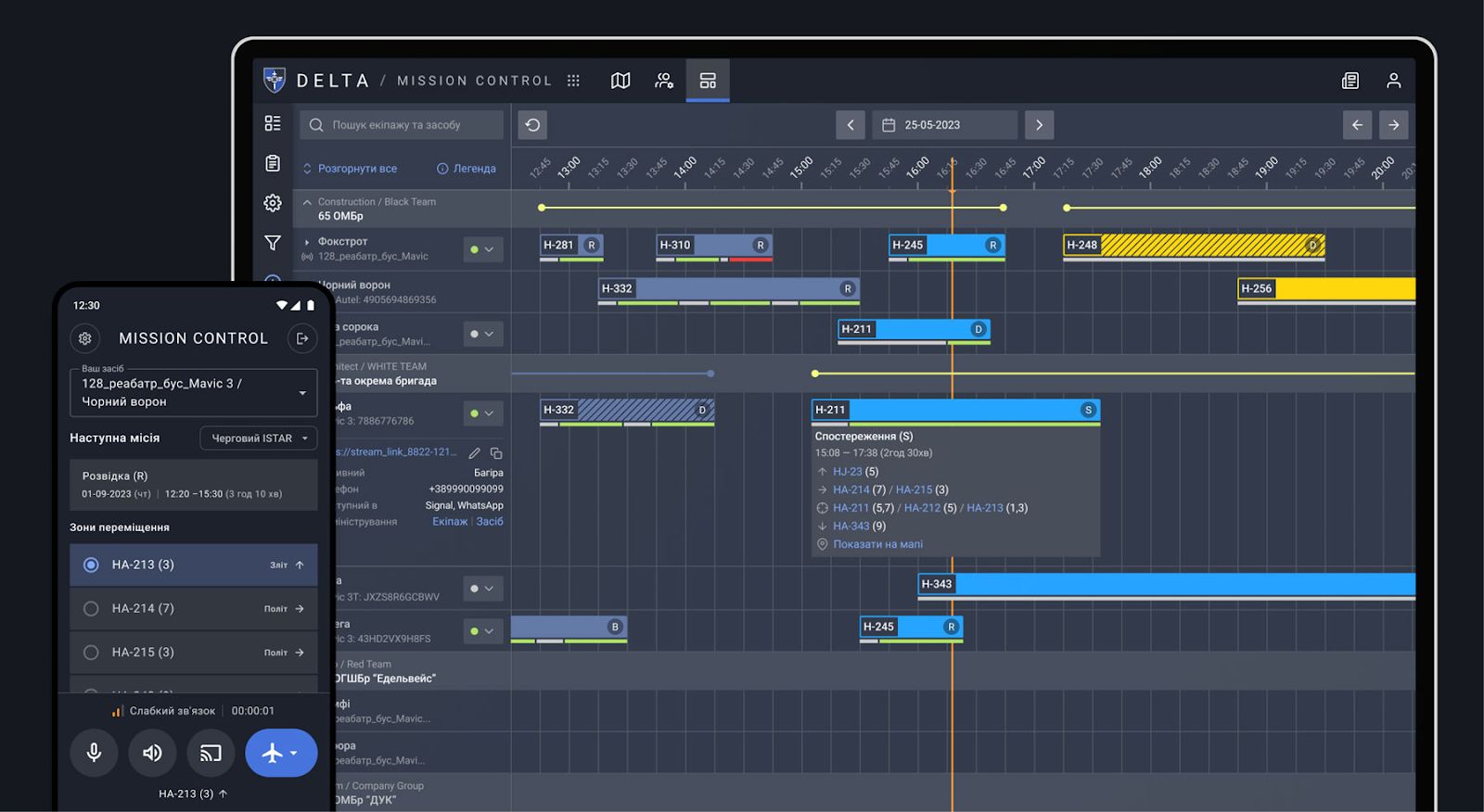Click the refresh timeline icon
Screen dimensions: 1484x812
[x=532, y=125]
